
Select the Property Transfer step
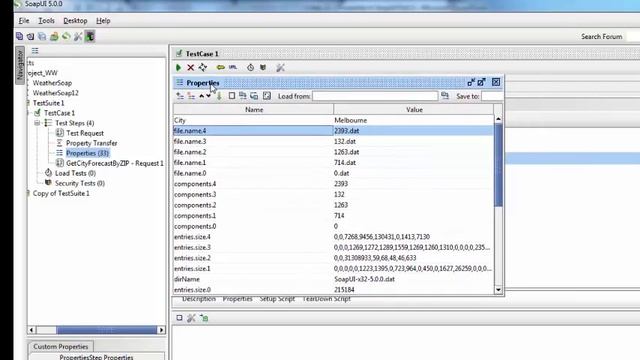tap(91, 143)
